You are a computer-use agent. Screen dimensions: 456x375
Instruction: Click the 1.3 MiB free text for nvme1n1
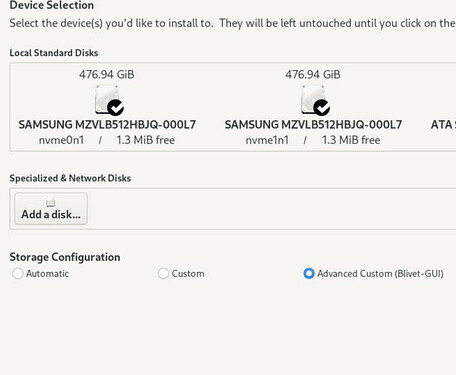tap(351, 140)
